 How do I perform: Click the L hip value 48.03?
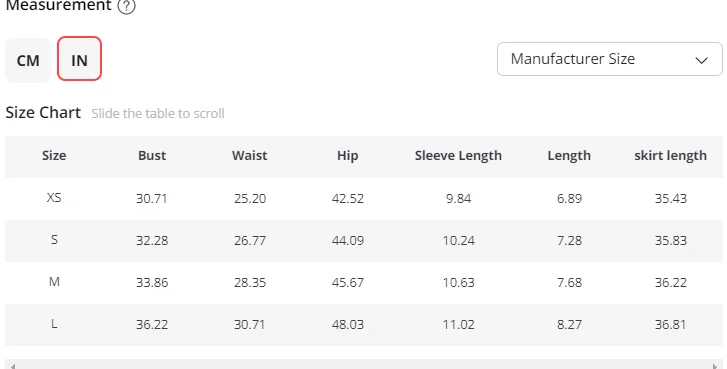[348, 324]
